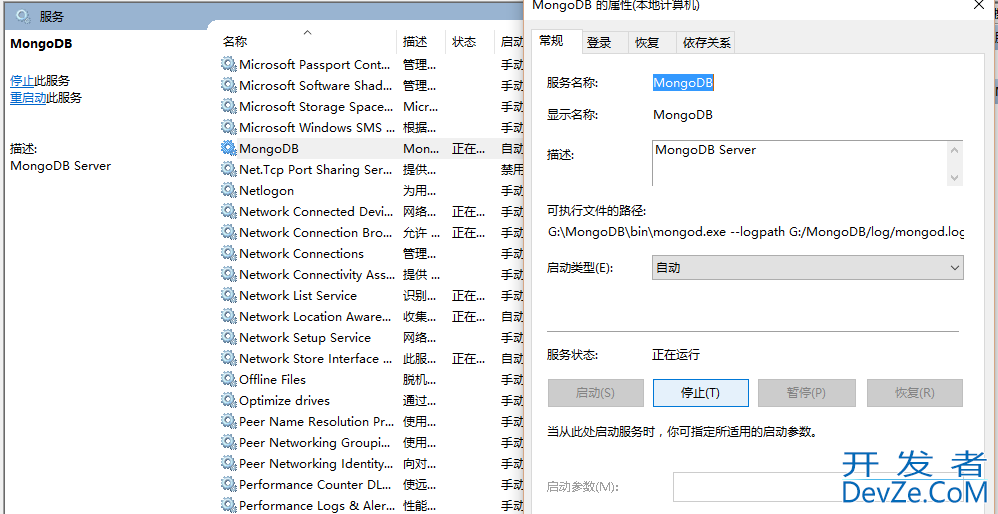Image resolution: width=998 pixels, height=514 pixels.
Task: Click the gear icon beside Network Connected Devi...
Action: 228,211
